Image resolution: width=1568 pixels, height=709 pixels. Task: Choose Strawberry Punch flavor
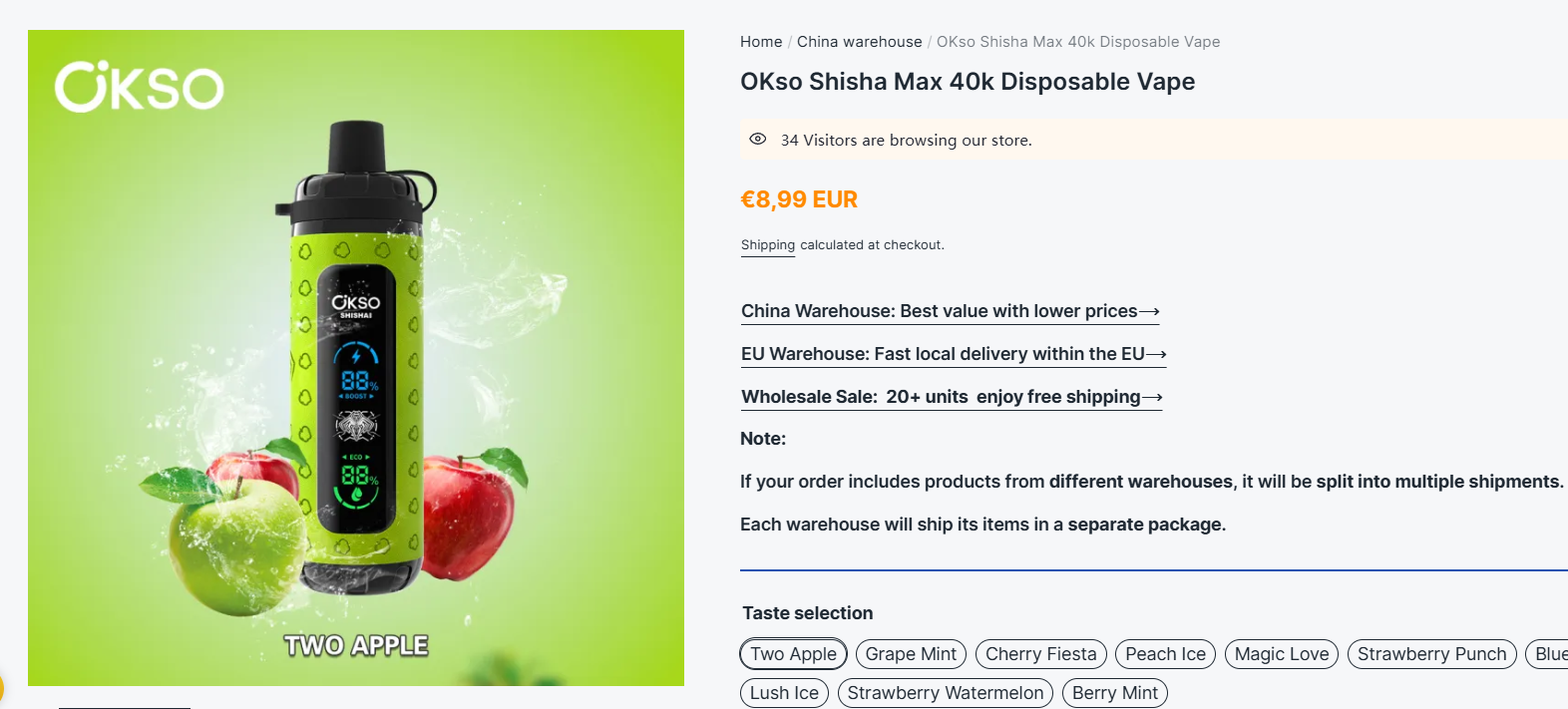(x=1431, y=654)
